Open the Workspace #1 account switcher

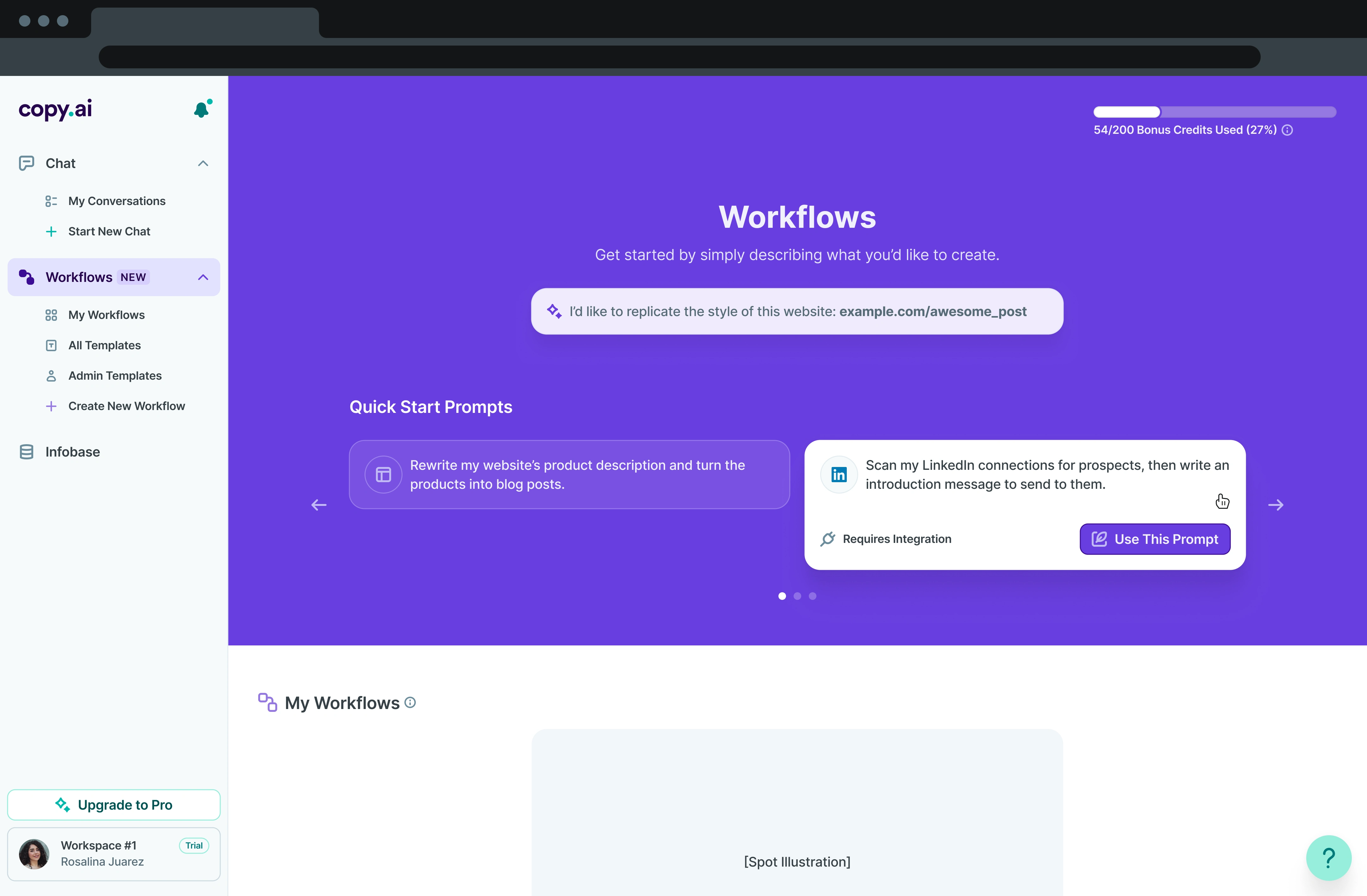tap(114, 854)
